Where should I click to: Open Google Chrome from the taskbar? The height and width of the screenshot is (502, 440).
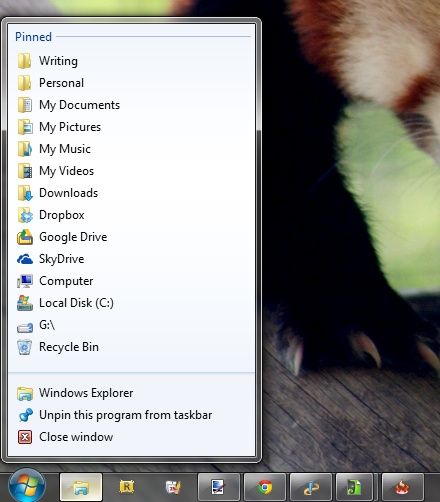click(x=265, y=487)
